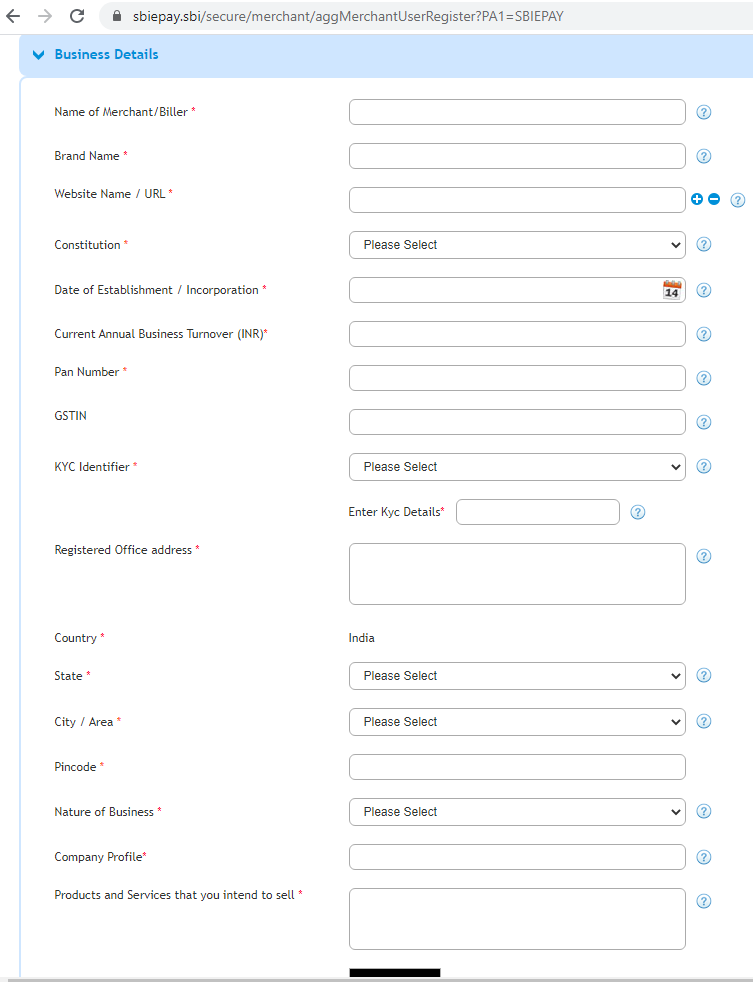Open help for Name of Merchant/Biller field

tap(703, 112)
